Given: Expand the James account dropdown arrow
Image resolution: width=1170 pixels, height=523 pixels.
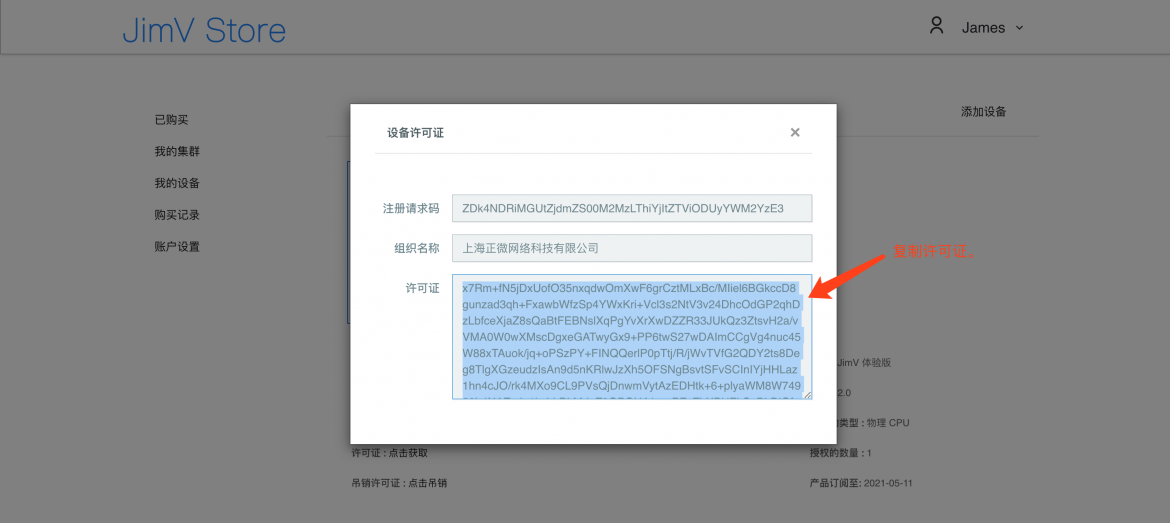Looking at the screenshot, I should tap(1019, 28).
